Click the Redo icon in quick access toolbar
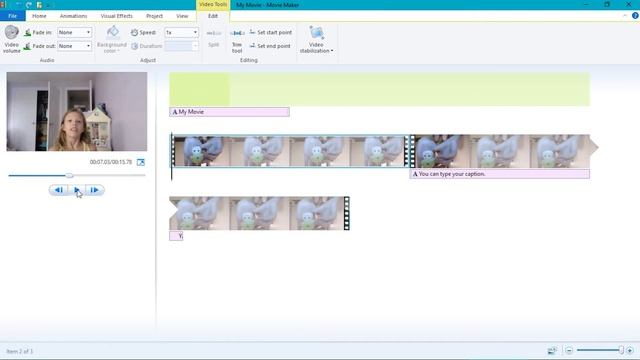The height and width of the screenshot is (360, 640). (x=29, y=5)
